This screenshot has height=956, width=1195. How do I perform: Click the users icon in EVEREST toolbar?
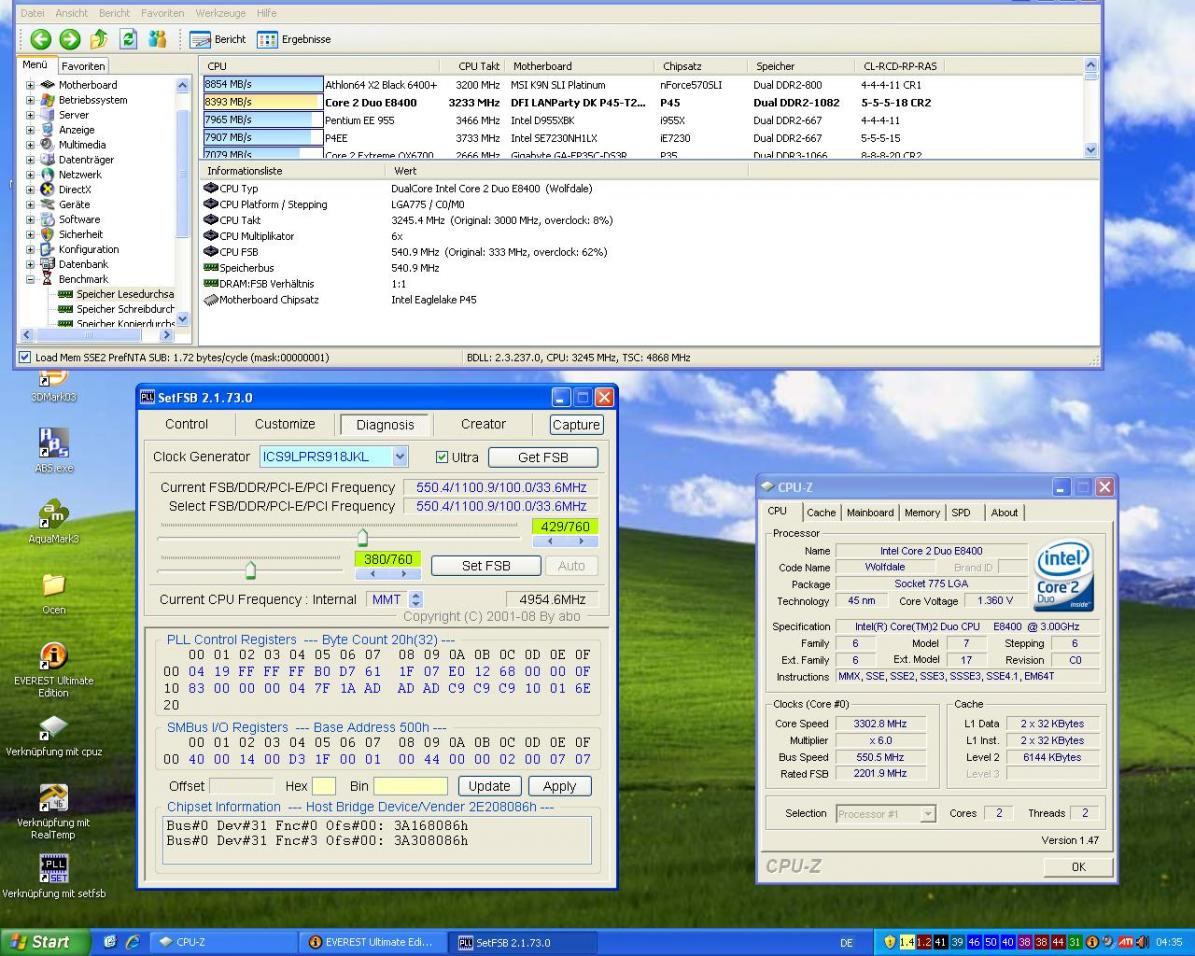(157, 39)
